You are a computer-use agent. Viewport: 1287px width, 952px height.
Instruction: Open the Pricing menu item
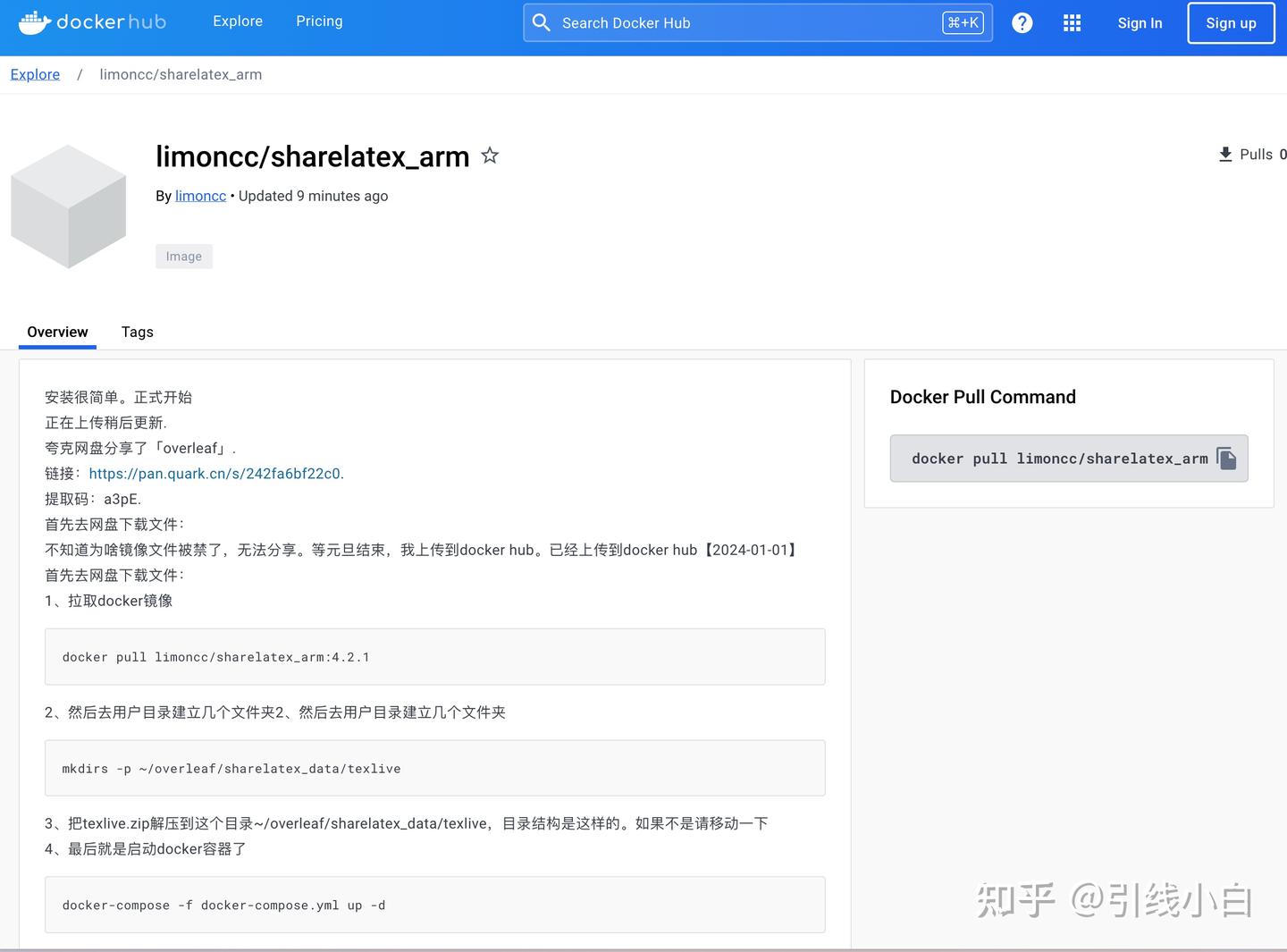pos(319,21)
